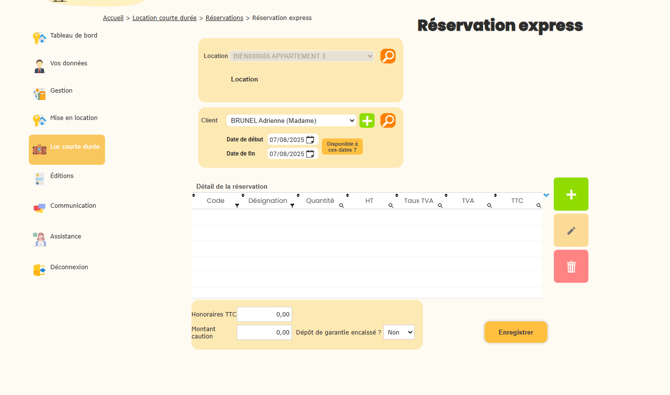Click Déconnexion to log out
Viewport: 670px width, 395px height.
(69, 267)
